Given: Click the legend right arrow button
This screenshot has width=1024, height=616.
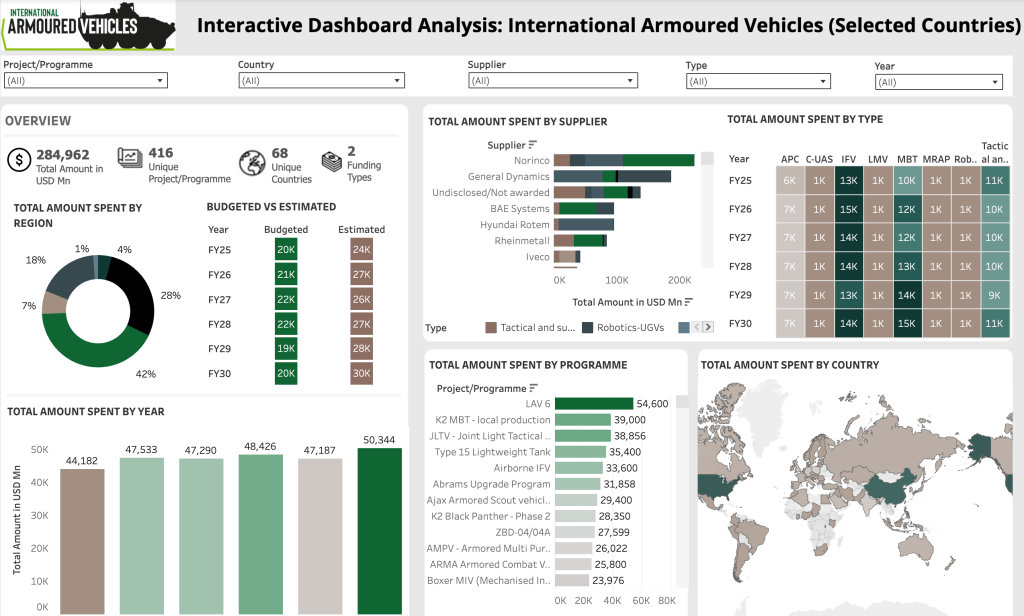Looking at the screenshot, I should point(708,327).
